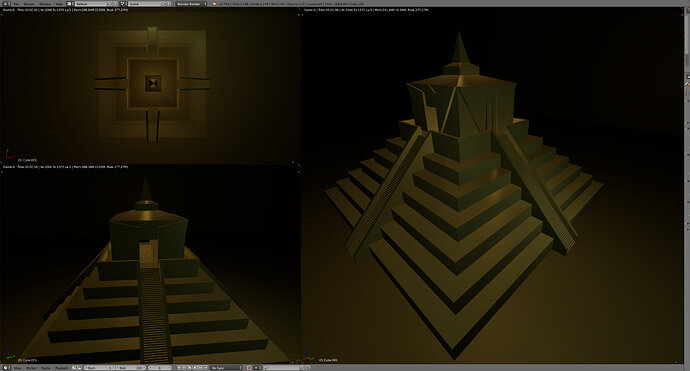Click the Blender logo icon

[x=214, y=4]
